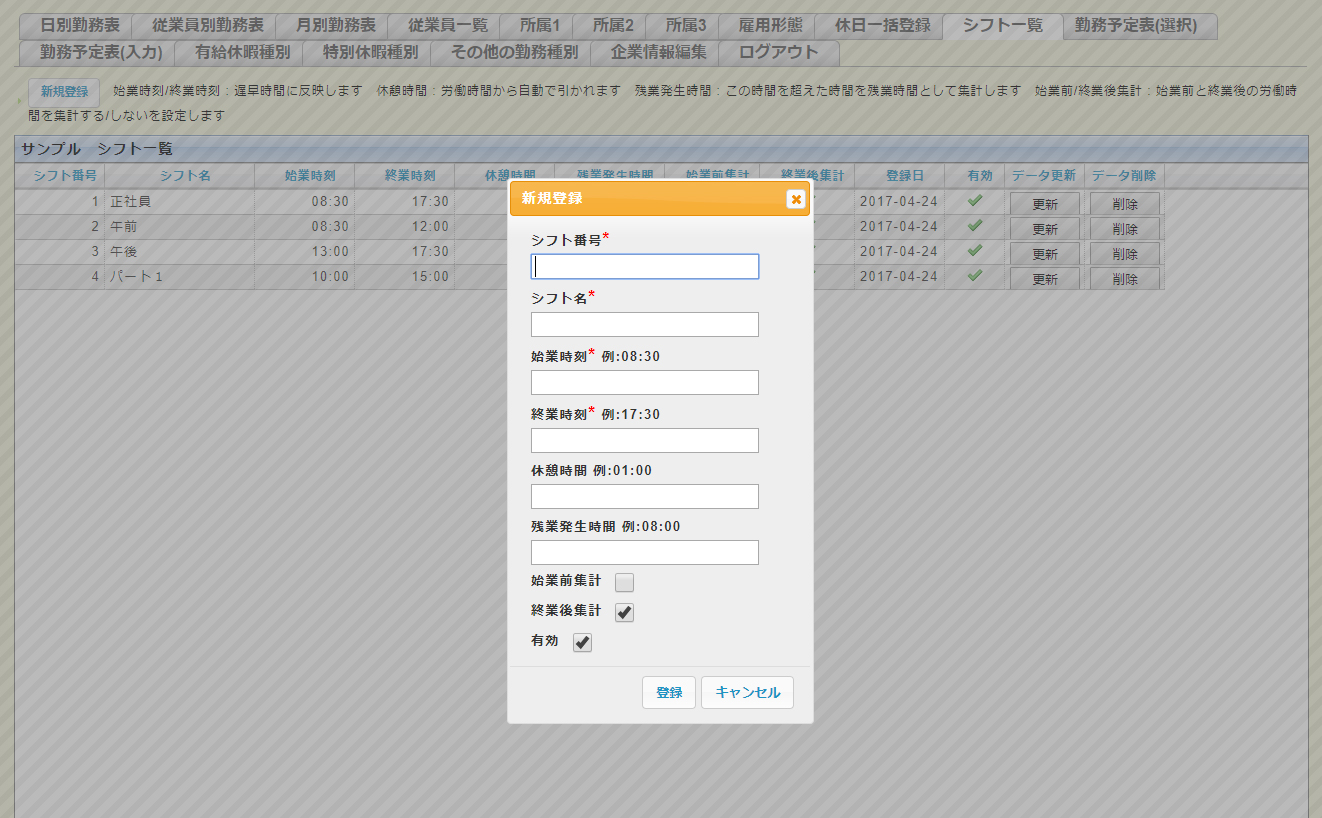Image resolution: width=1322 pixels, height=818 pixels.
Task: Click green checkmark in パート１ row
Action: click(x=974, y=276)
